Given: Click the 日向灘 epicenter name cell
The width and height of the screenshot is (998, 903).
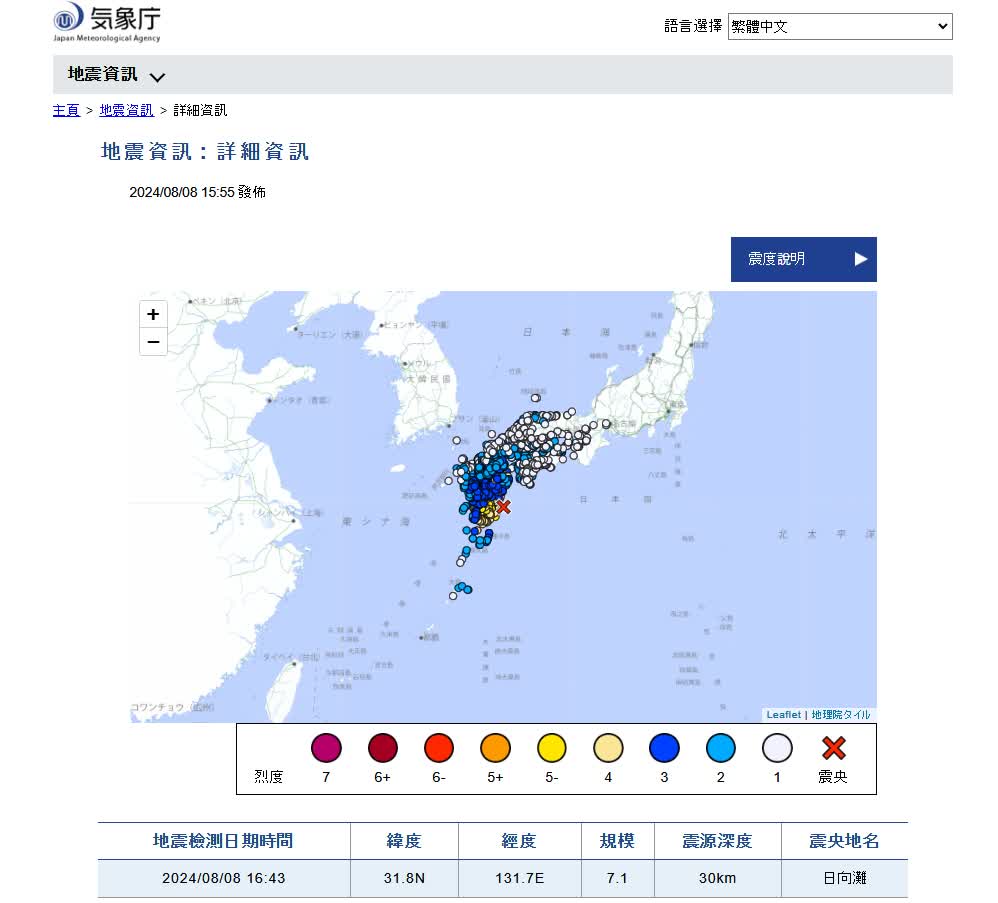Looking at the screenshot, I should tap(844, 878).
